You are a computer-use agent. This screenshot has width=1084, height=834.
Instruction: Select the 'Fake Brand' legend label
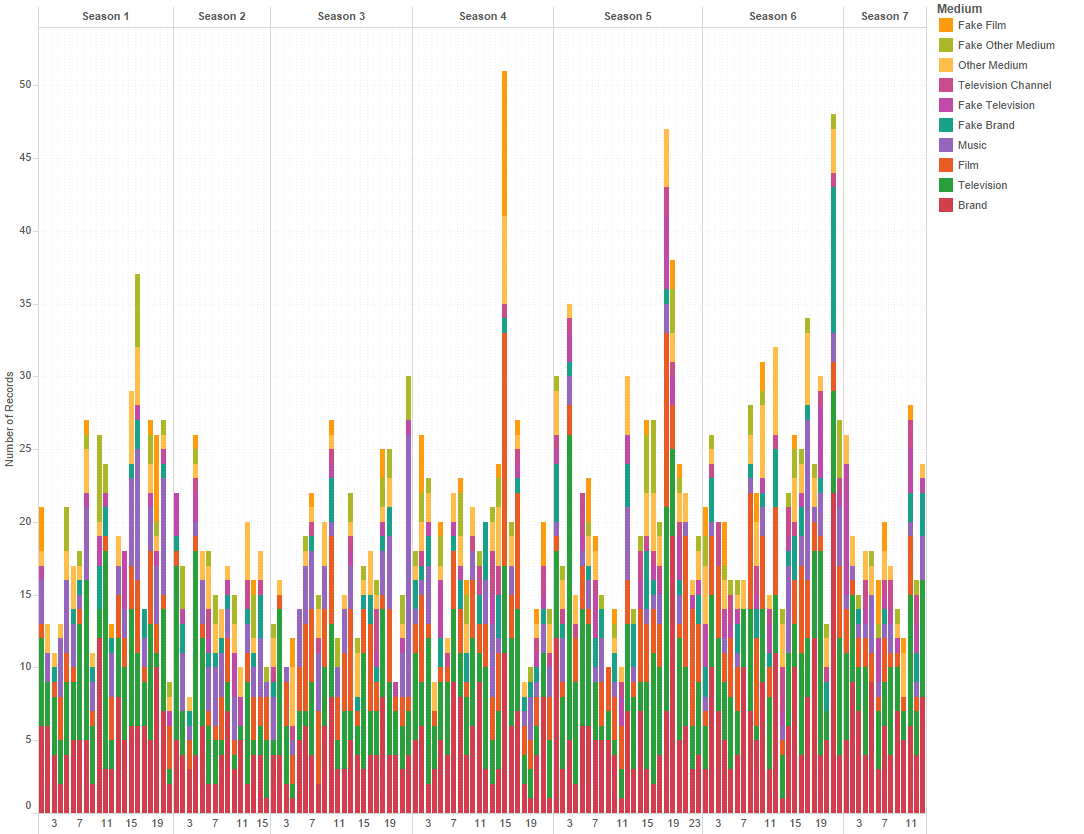click(x=986, y=125)
